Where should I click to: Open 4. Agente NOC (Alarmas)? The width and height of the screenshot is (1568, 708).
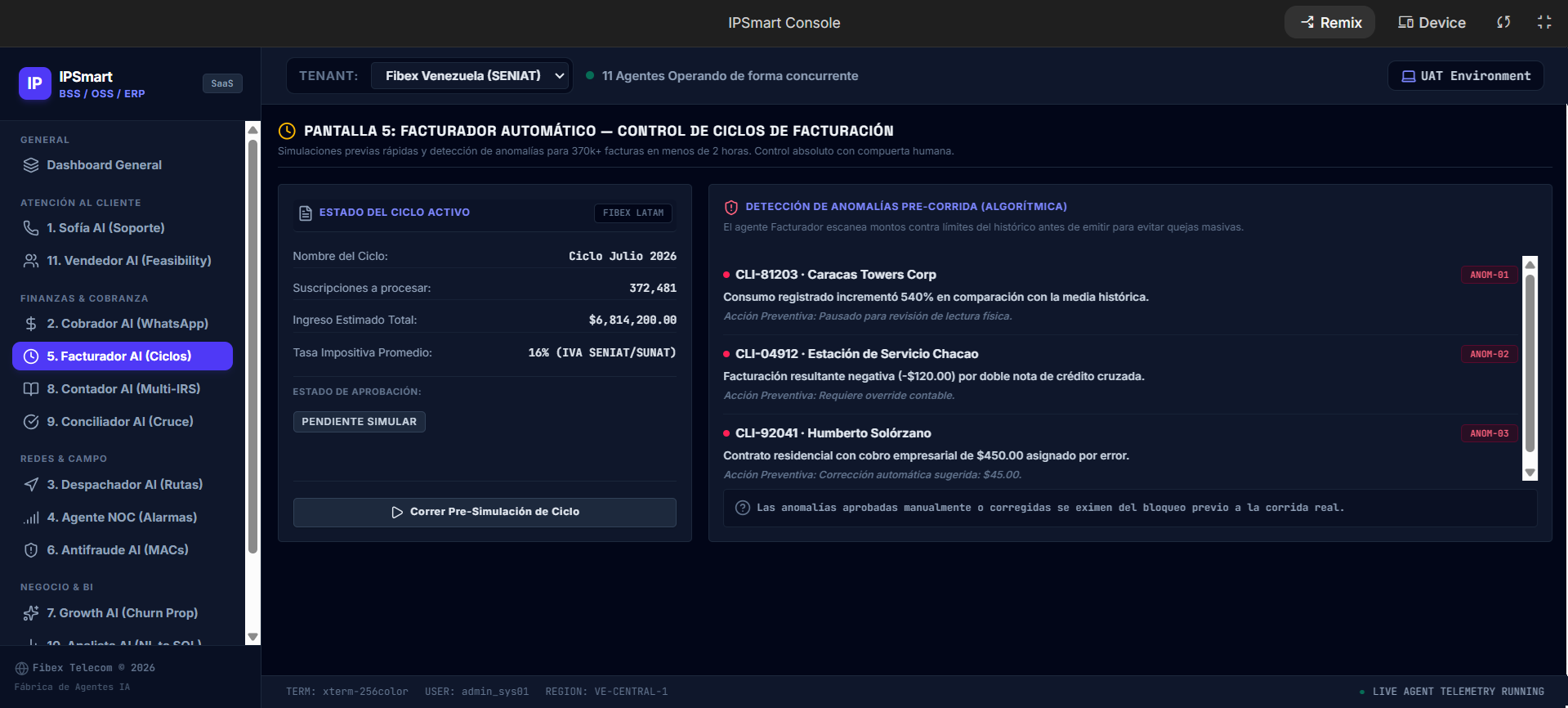click(x=123, y=518)
